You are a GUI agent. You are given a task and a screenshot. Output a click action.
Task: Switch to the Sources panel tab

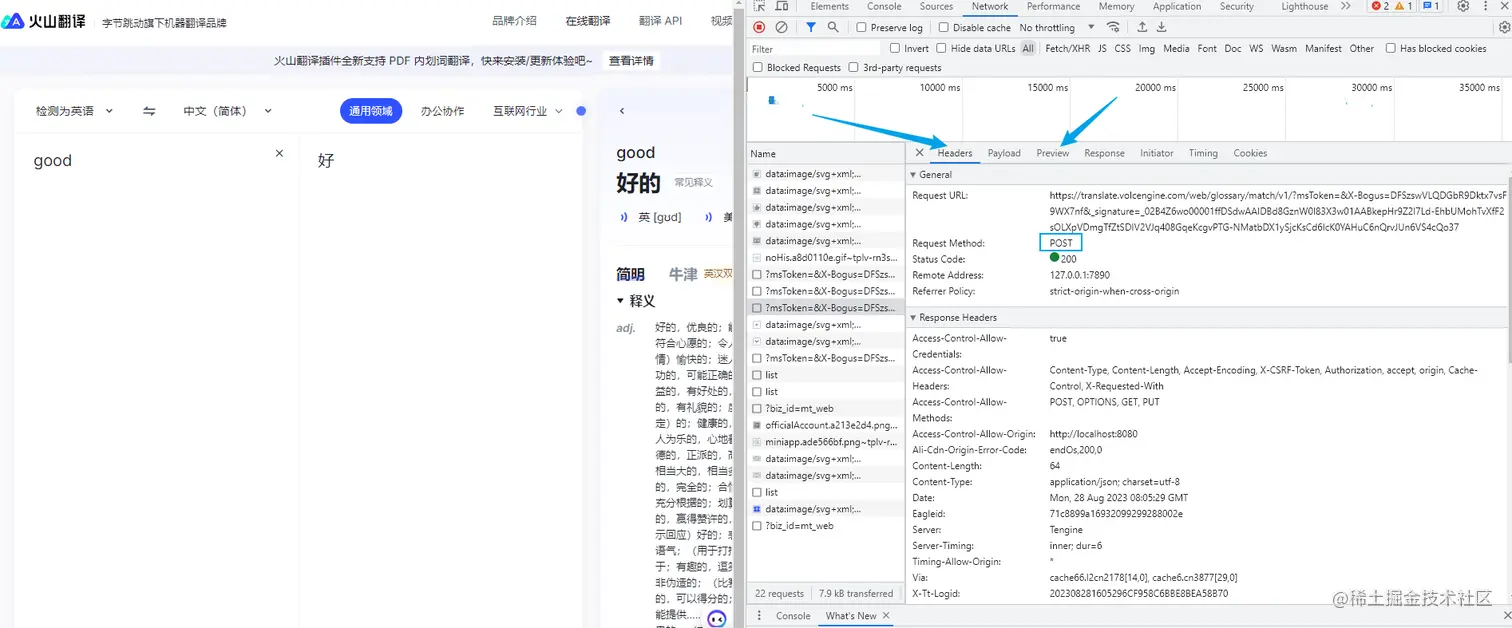pos(937,6)
